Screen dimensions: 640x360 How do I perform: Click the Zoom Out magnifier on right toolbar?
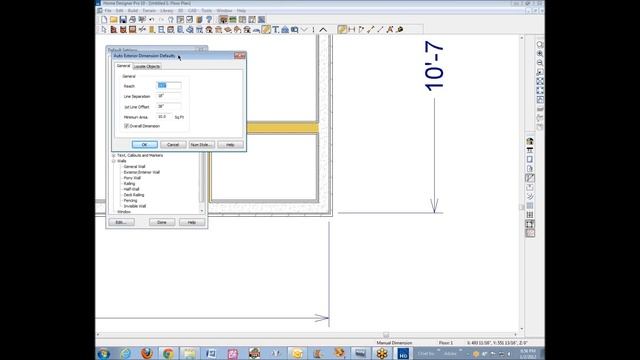click(540, 63)
